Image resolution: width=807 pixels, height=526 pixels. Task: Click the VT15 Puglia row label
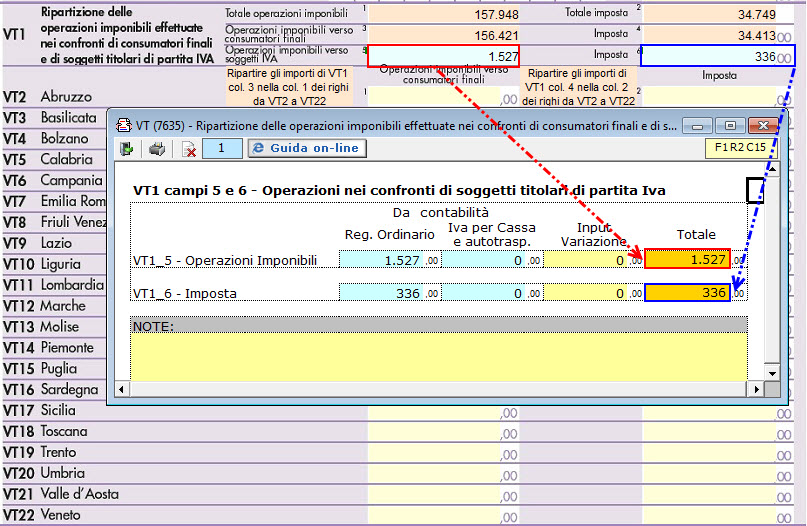40,369
